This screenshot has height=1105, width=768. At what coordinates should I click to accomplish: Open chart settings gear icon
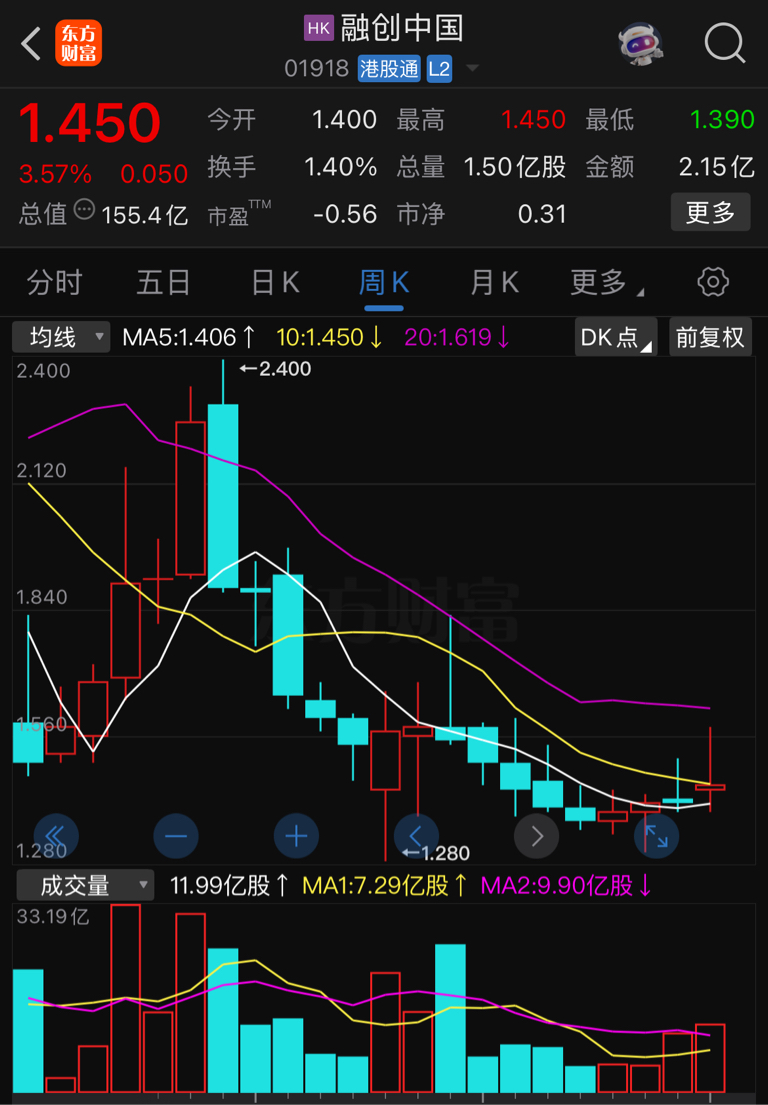point(712,282)
